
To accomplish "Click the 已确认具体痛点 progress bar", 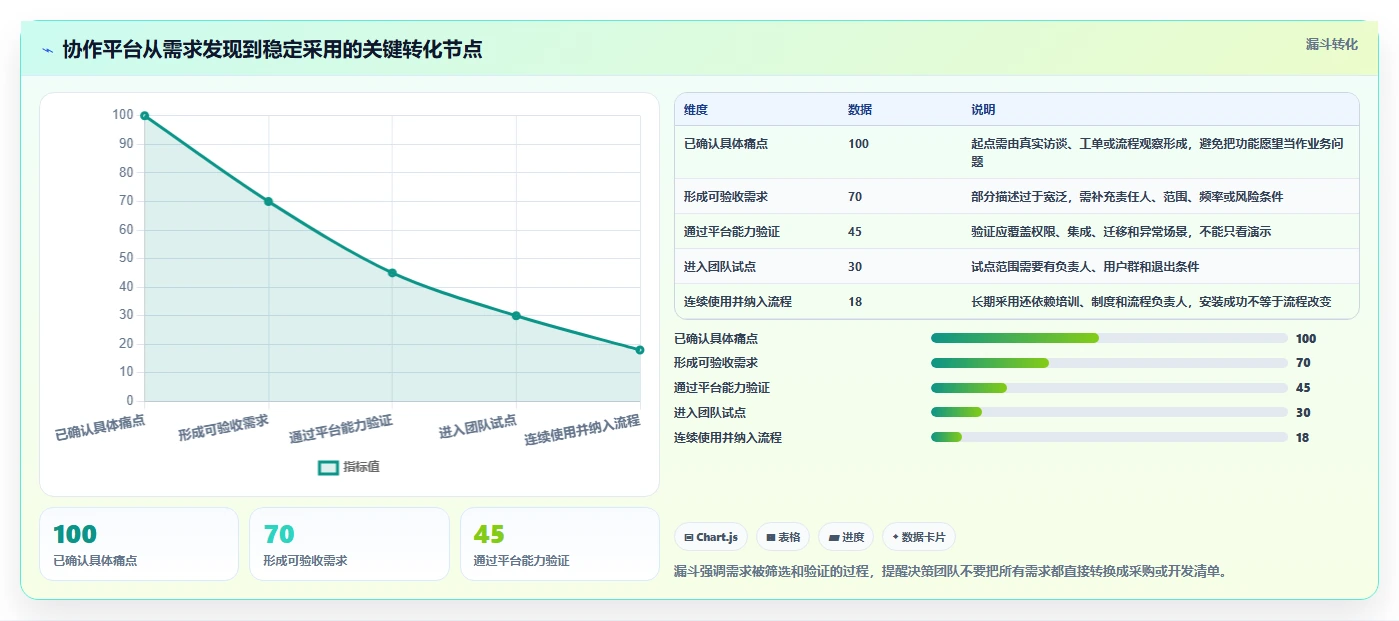I will (1109, 339).
